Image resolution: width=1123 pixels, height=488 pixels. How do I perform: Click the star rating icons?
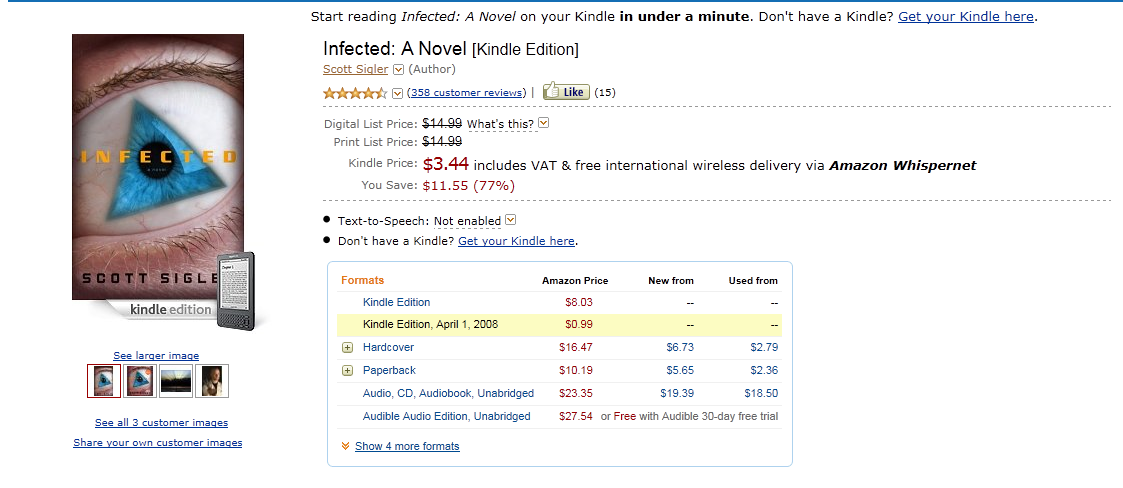(x=355, y=93)
